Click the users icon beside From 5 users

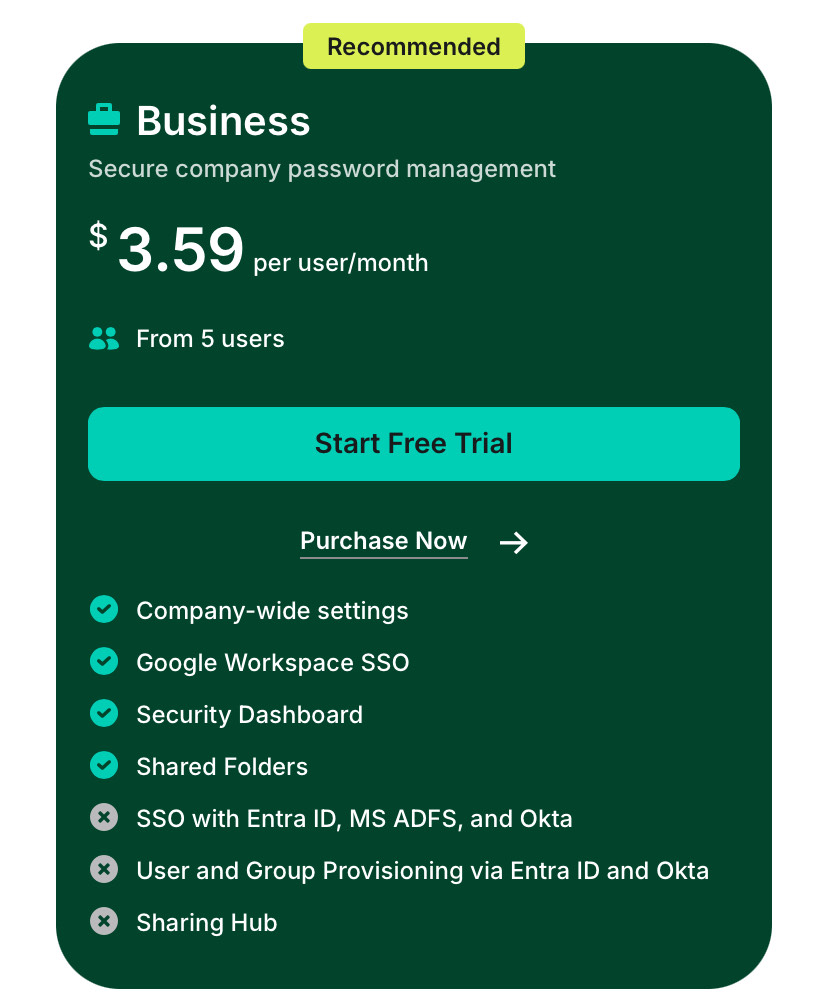point(104,339)
